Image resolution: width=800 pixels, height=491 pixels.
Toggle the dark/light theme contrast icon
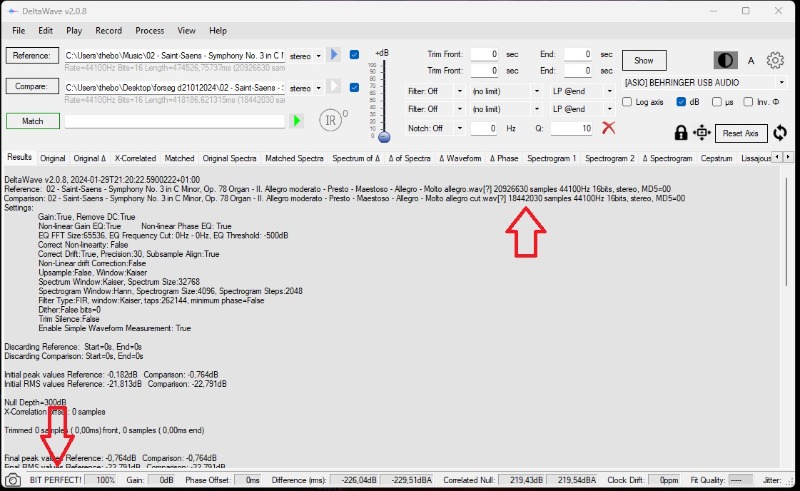[x=725, y=60]
